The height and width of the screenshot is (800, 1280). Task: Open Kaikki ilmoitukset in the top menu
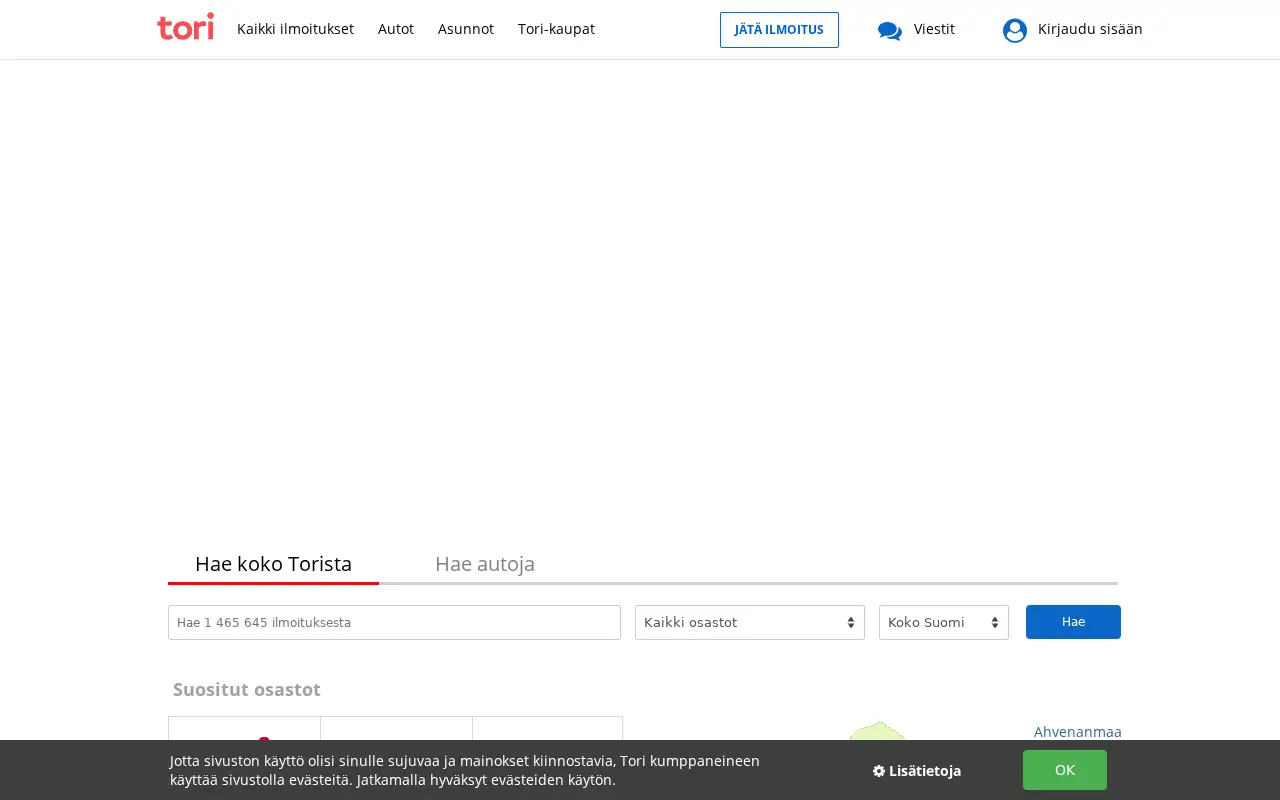coord(295,29)
